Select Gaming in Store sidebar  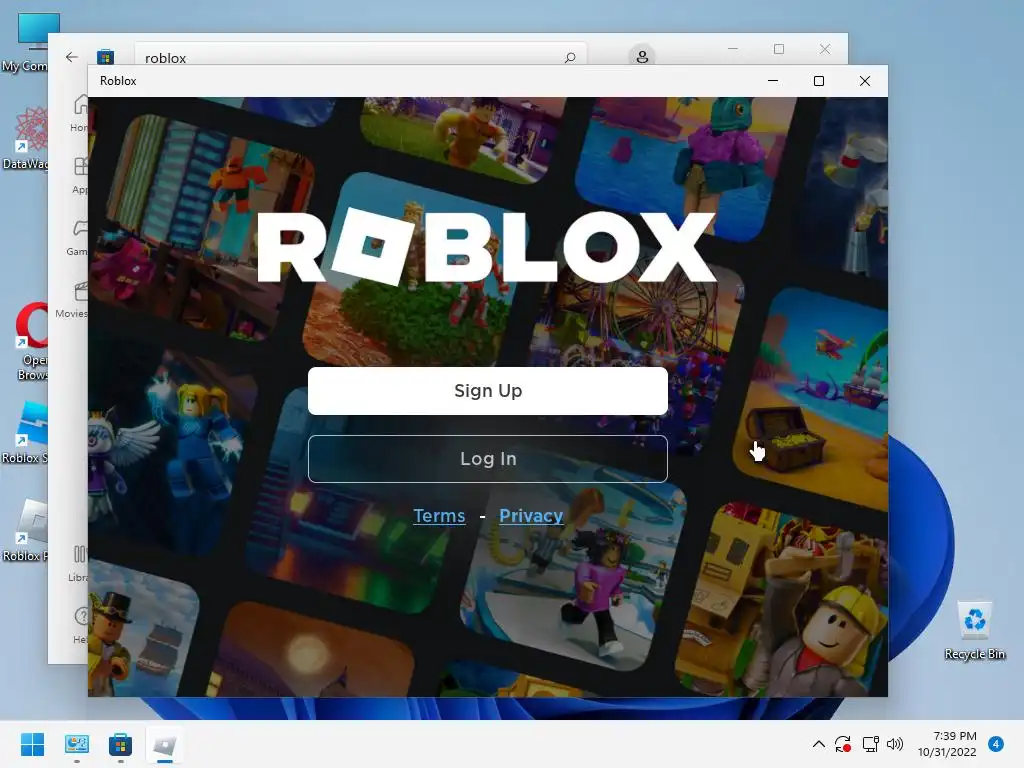click(78, 237)
